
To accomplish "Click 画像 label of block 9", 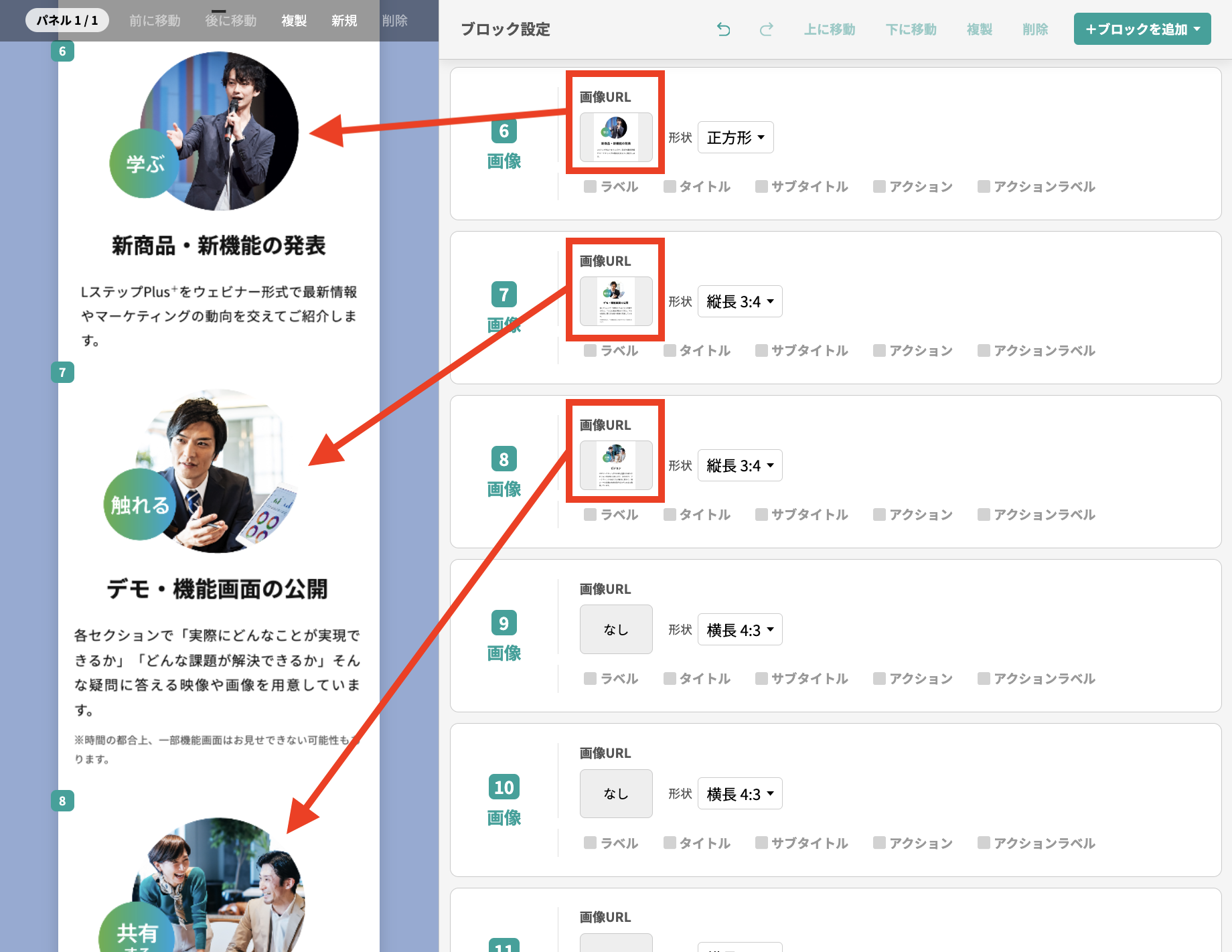I will coord(504,653).
